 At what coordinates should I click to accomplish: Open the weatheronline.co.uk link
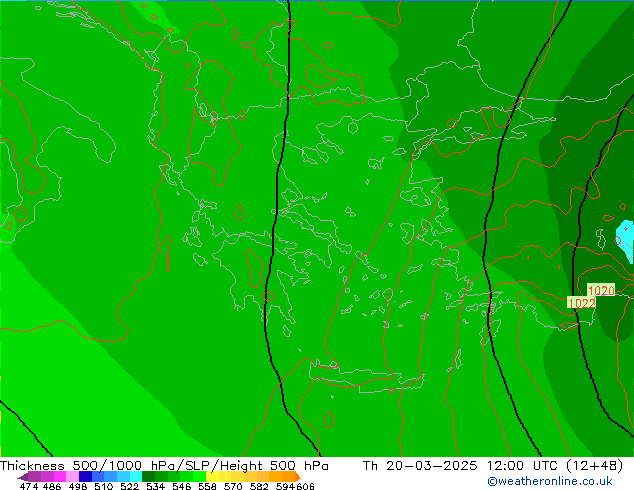[550, 481]
